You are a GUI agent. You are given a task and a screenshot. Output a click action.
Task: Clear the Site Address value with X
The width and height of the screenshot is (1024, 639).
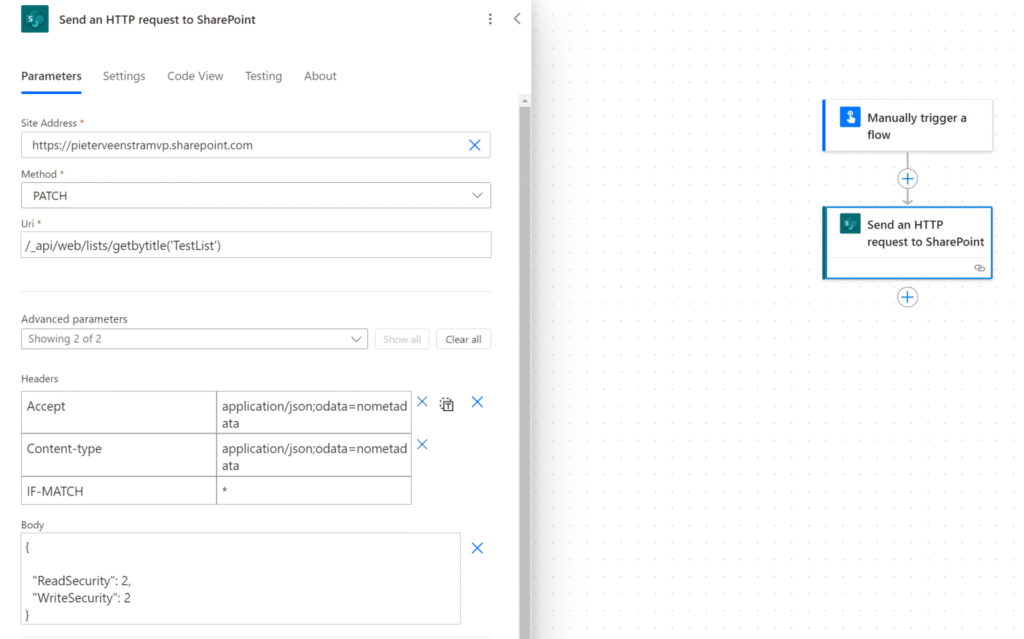pos(475,145)
